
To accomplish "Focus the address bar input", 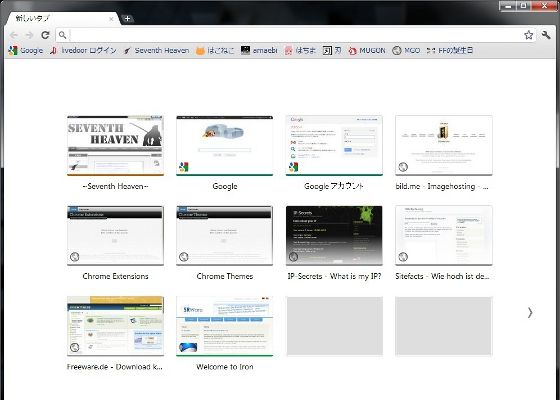I will pos(296,35).
